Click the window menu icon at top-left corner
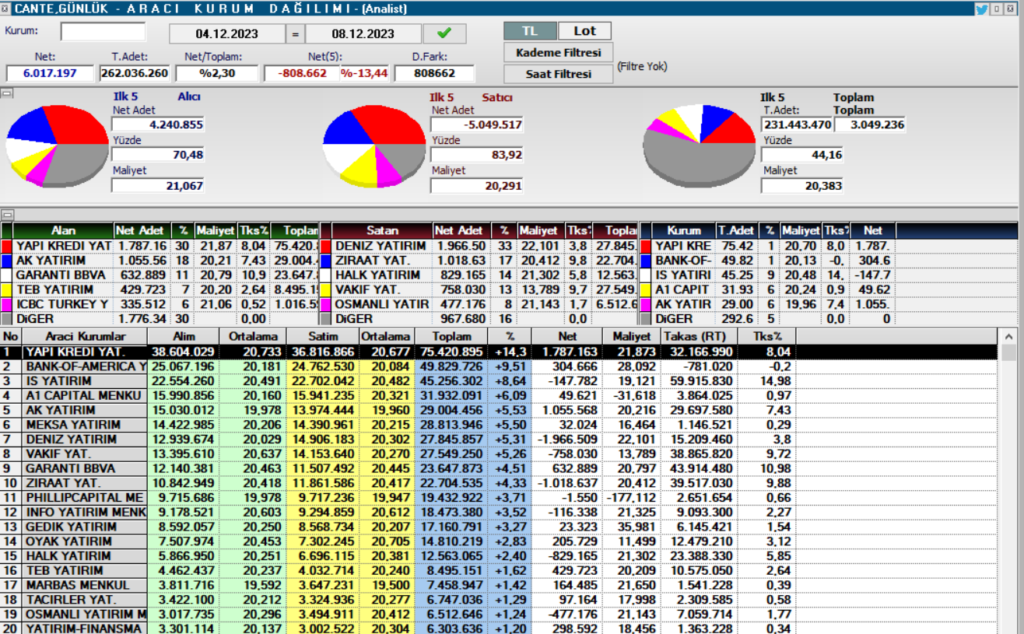Image resolution: width=1024 pixels, height=634 pixels. pyautogui.click(x=6, y=8)
